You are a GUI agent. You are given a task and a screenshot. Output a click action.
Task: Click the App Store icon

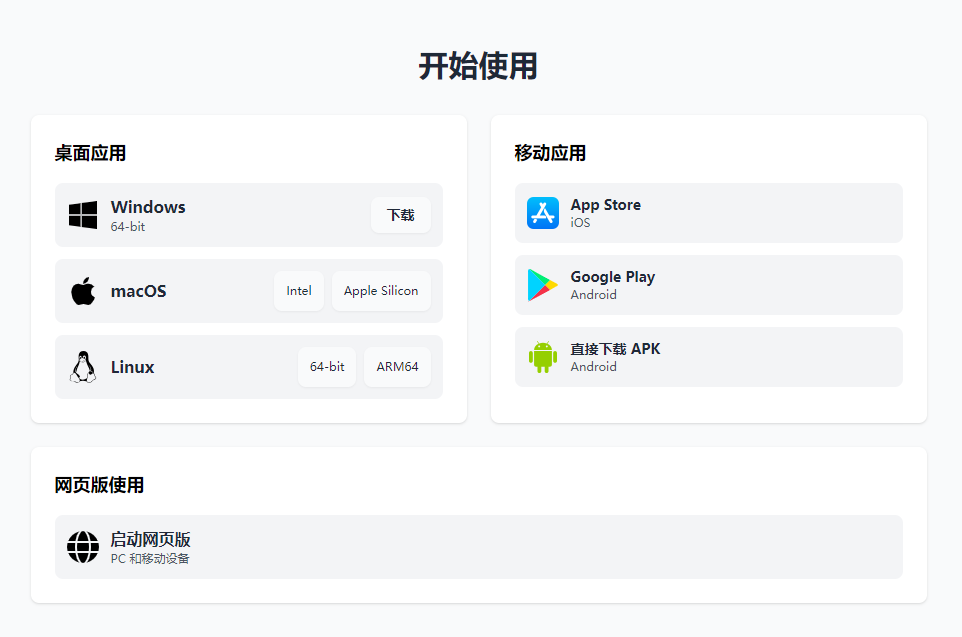click(x=543, y=213)
